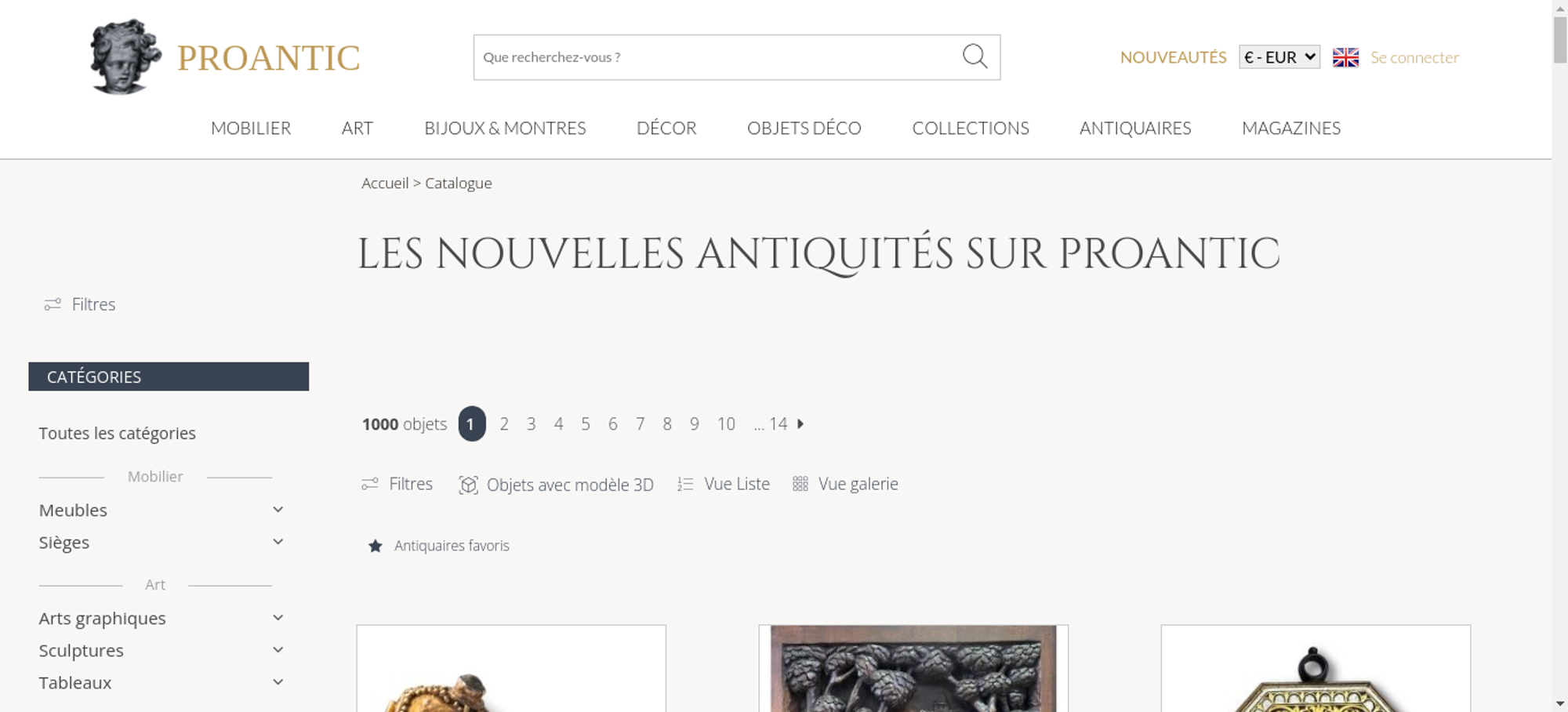
Task: Go to page 5 of results
Action: pyautogui.click(x=586, y=424)
